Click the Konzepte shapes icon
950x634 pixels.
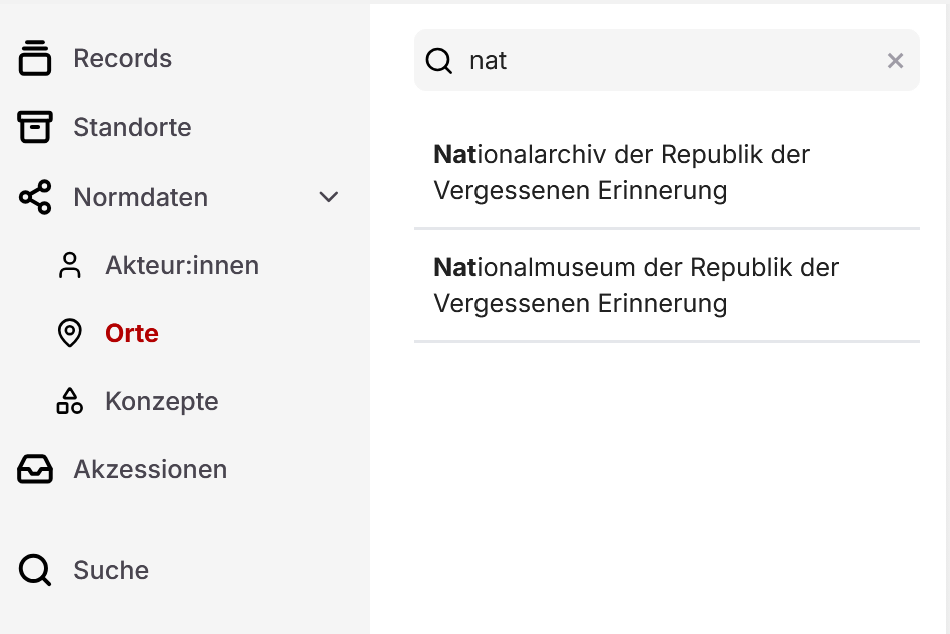click(x=69, y=401)
